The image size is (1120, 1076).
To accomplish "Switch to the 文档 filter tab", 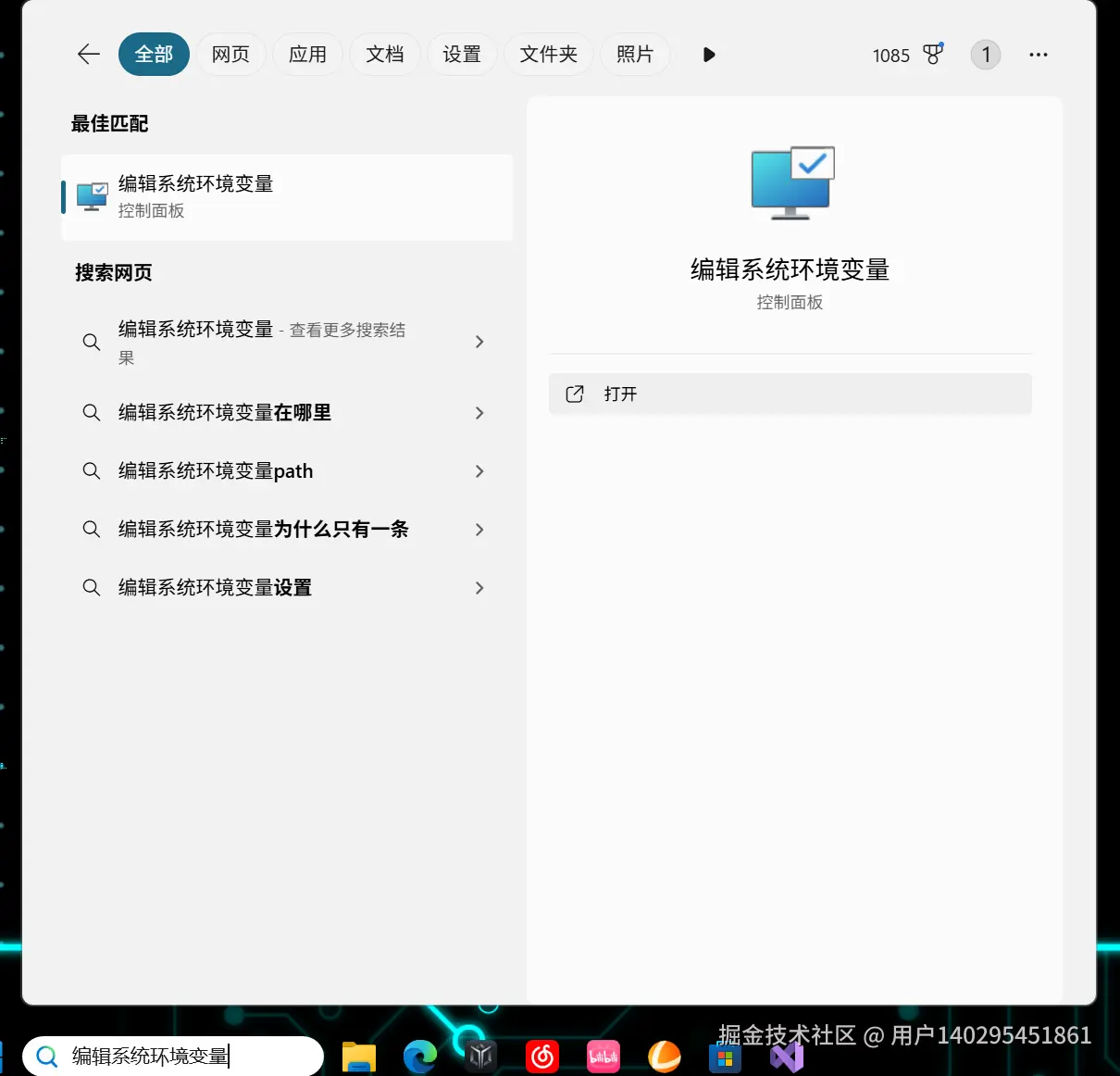I will [x=385, y=55].
